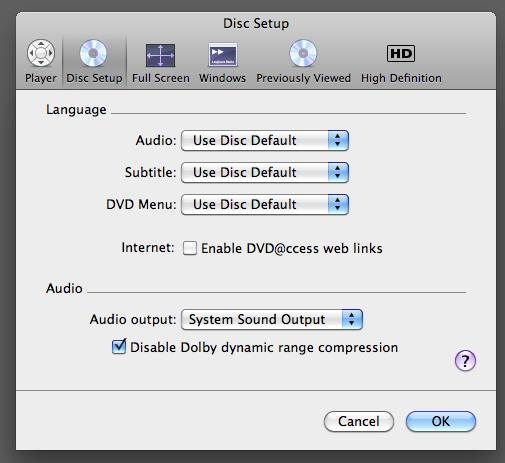Click the purple help question mark
This screenshot has width=505, height=463.
(465, 360)
